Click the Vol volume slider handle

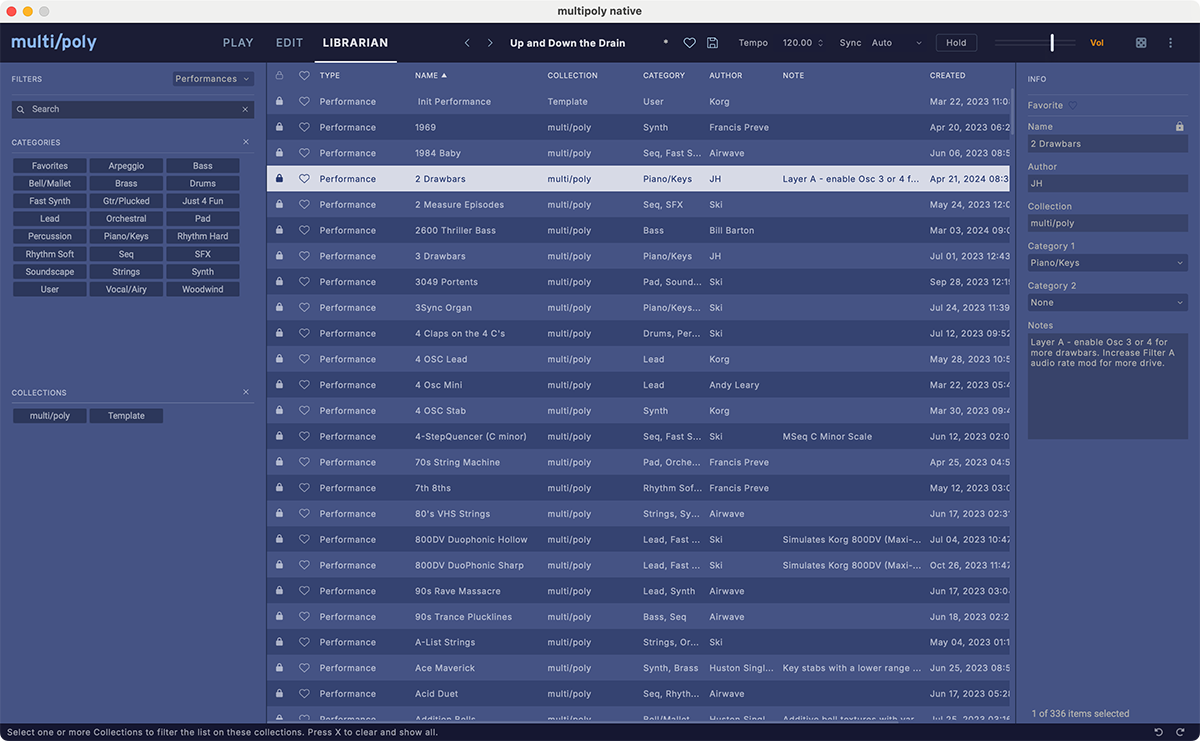(1052, 43)
